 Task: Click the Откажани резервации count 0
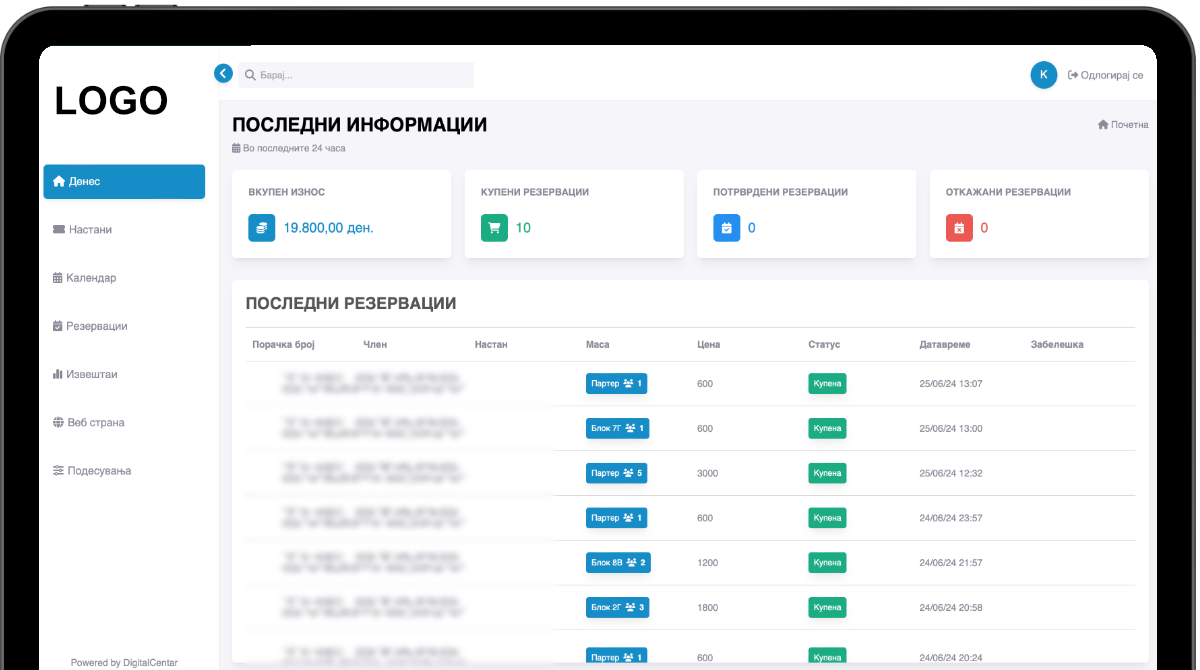pos(984,228)
